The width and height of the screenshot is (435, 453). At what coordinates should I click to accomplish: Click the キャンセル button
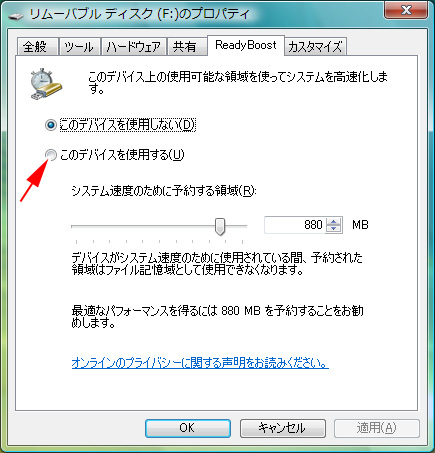(283, 428)
